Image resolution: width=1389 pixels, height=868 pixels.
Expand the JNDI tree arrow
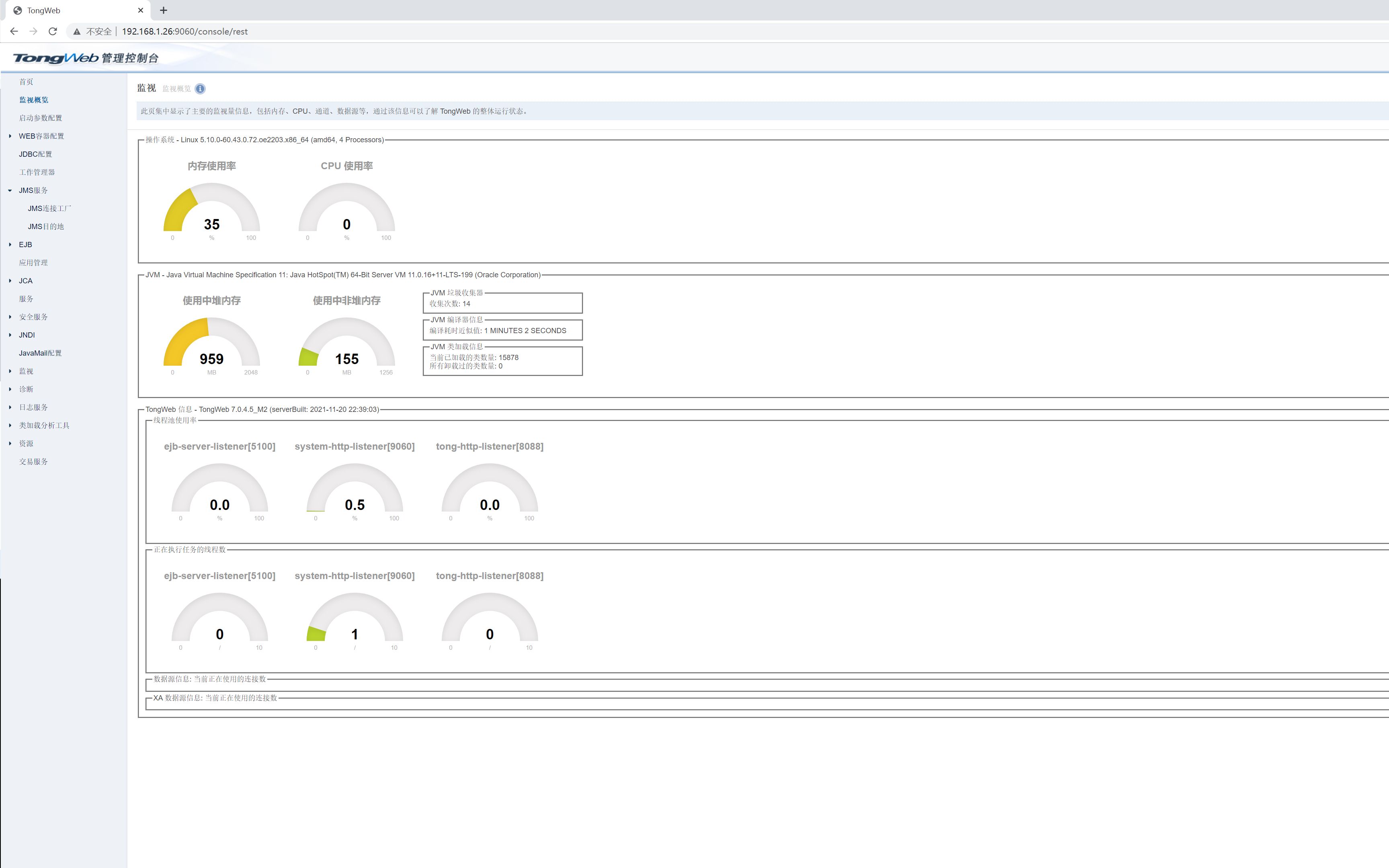click(x=10, y=335)
